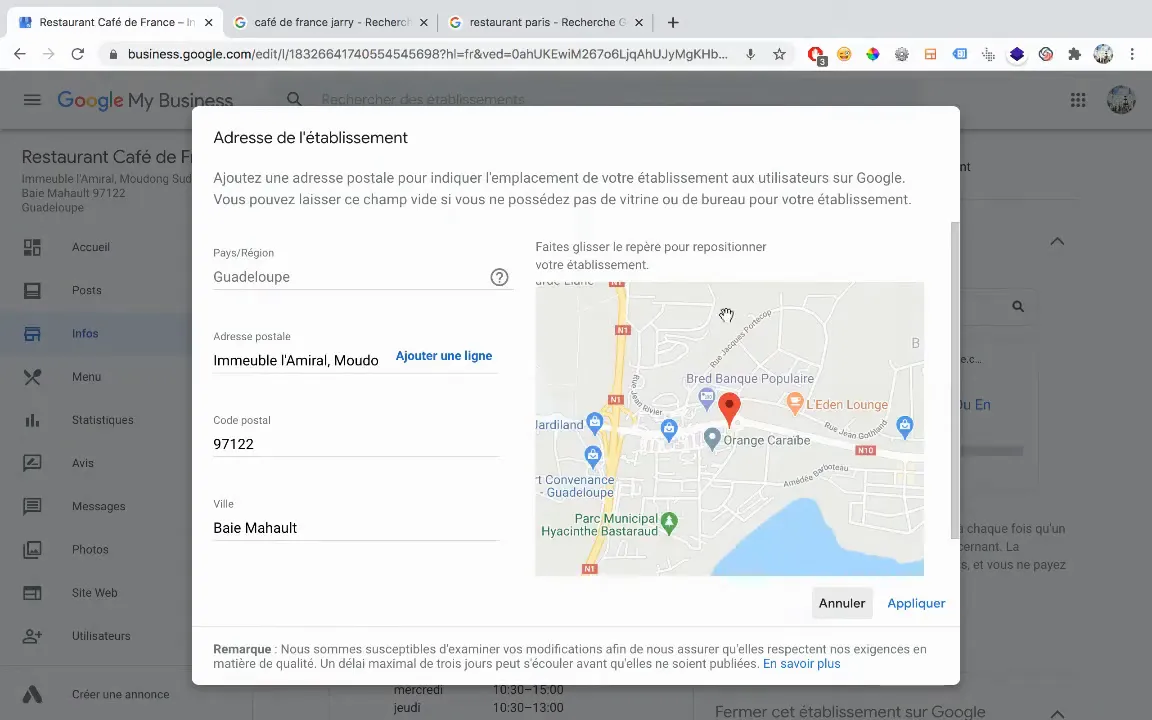Click the Parc Municipal green map marker
Image resolution: width=1152 pixels, height=720 pixels.
(x=669, y=522)
